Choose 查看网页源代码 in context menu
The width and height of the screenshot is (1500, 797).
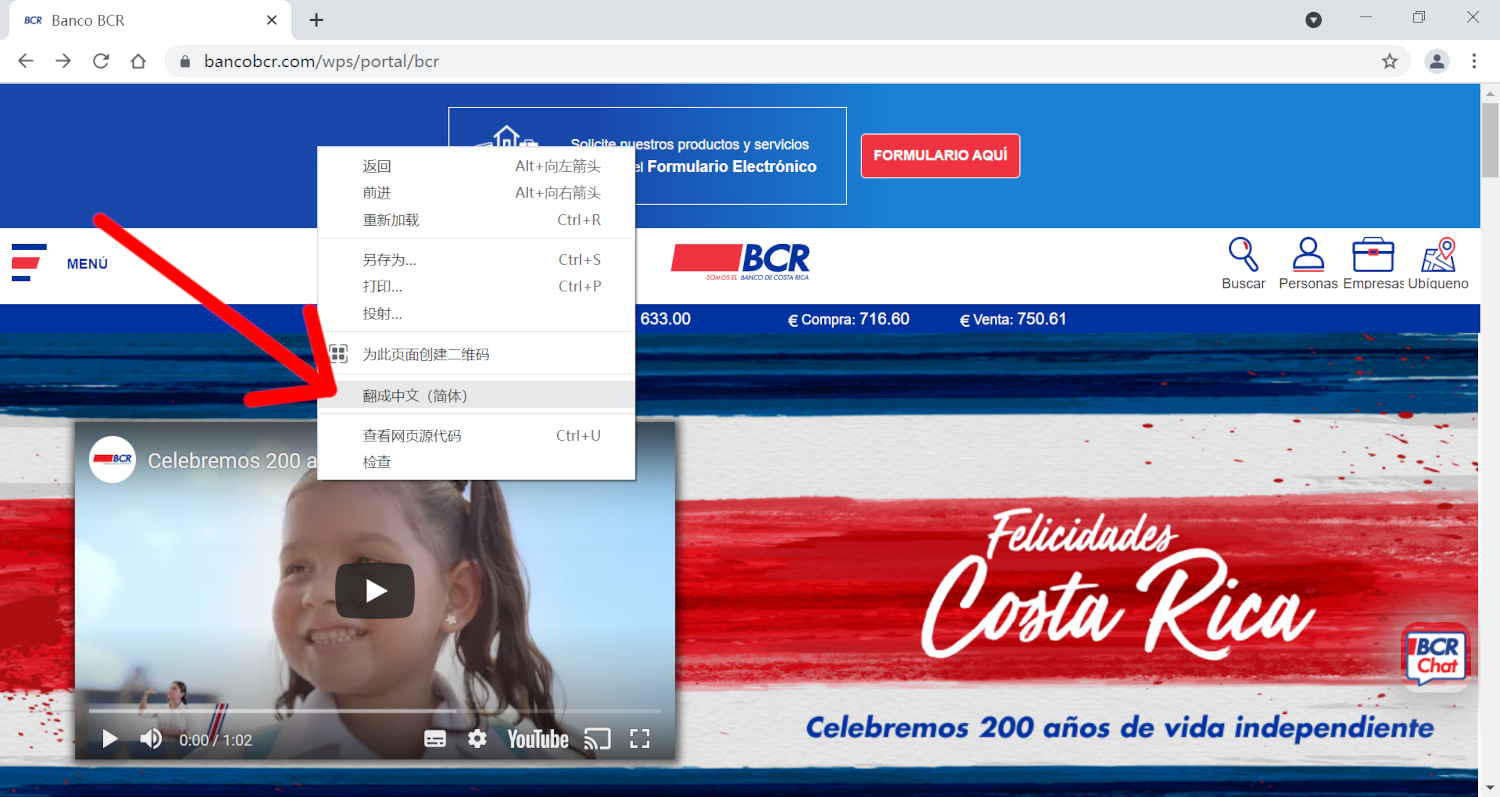[x=412, y=436]
